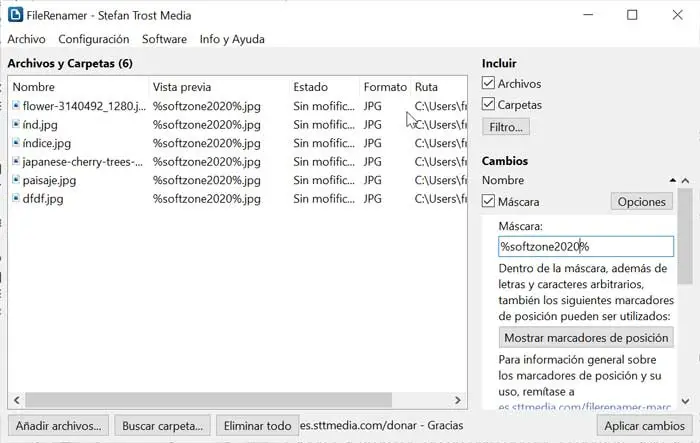
Task: Click file icon beside índice.jpg
Action: point(16,142)
